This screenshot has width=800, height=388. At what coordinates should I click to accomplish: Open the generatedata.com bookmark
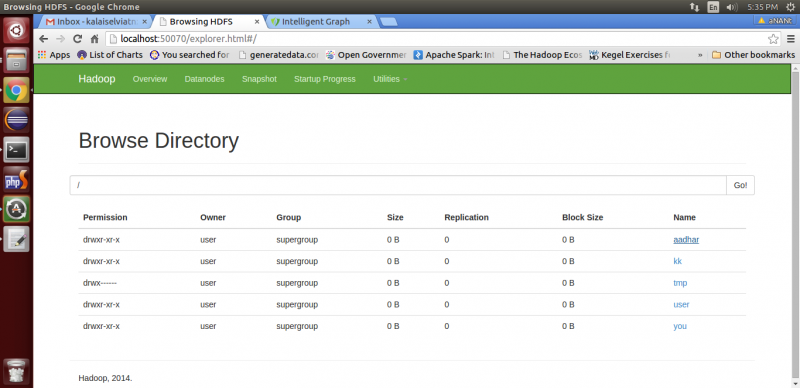coord(279,55)
